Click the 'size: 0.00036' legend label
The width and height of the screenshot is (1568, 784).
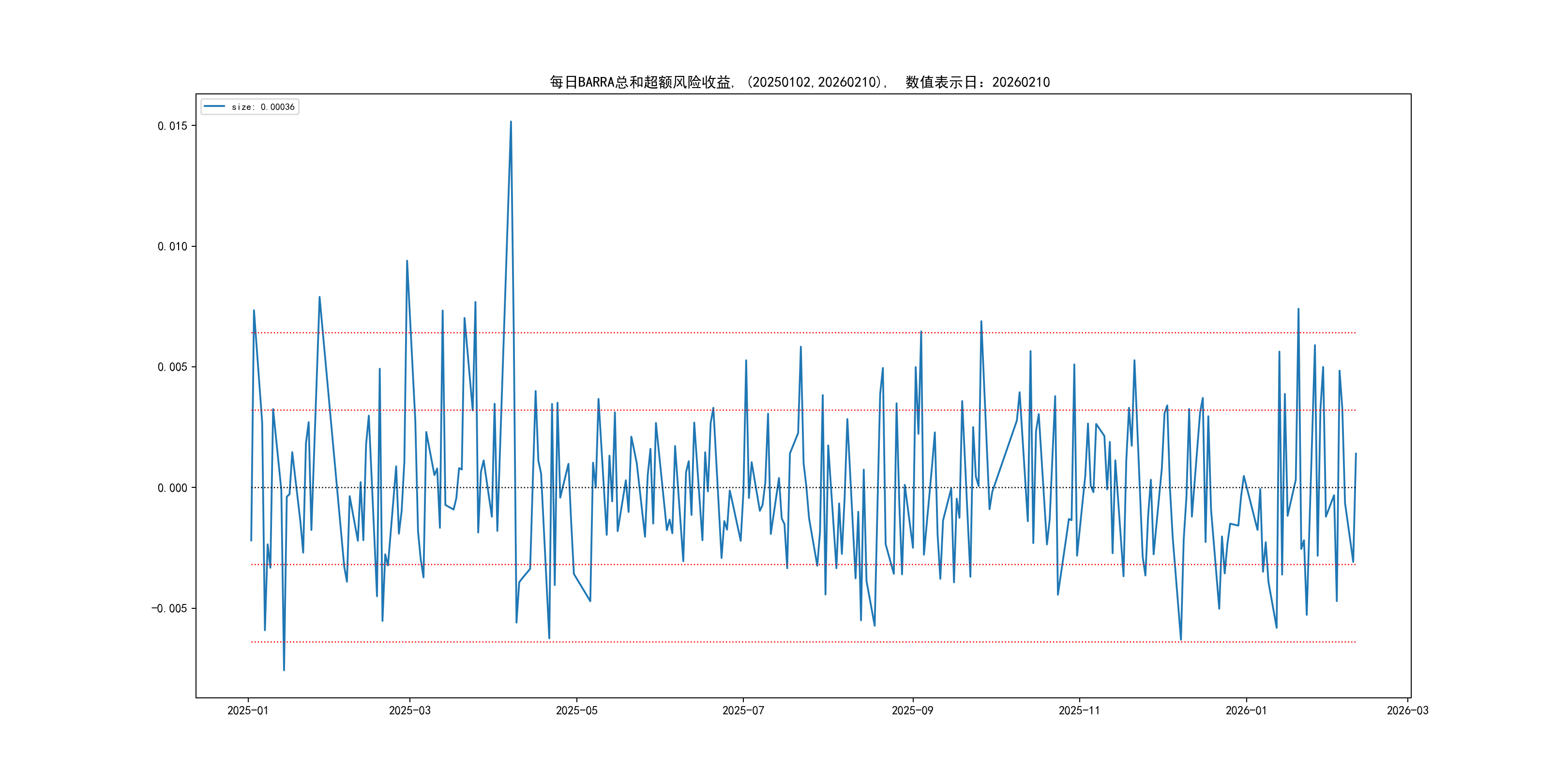(x=263, y=107)
